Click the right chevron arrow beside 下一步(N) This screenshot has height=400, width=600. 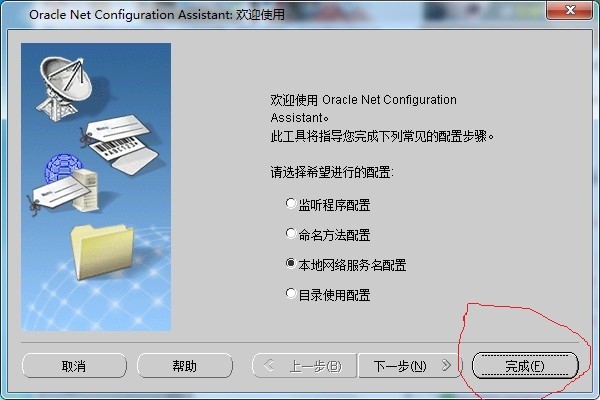446,365
